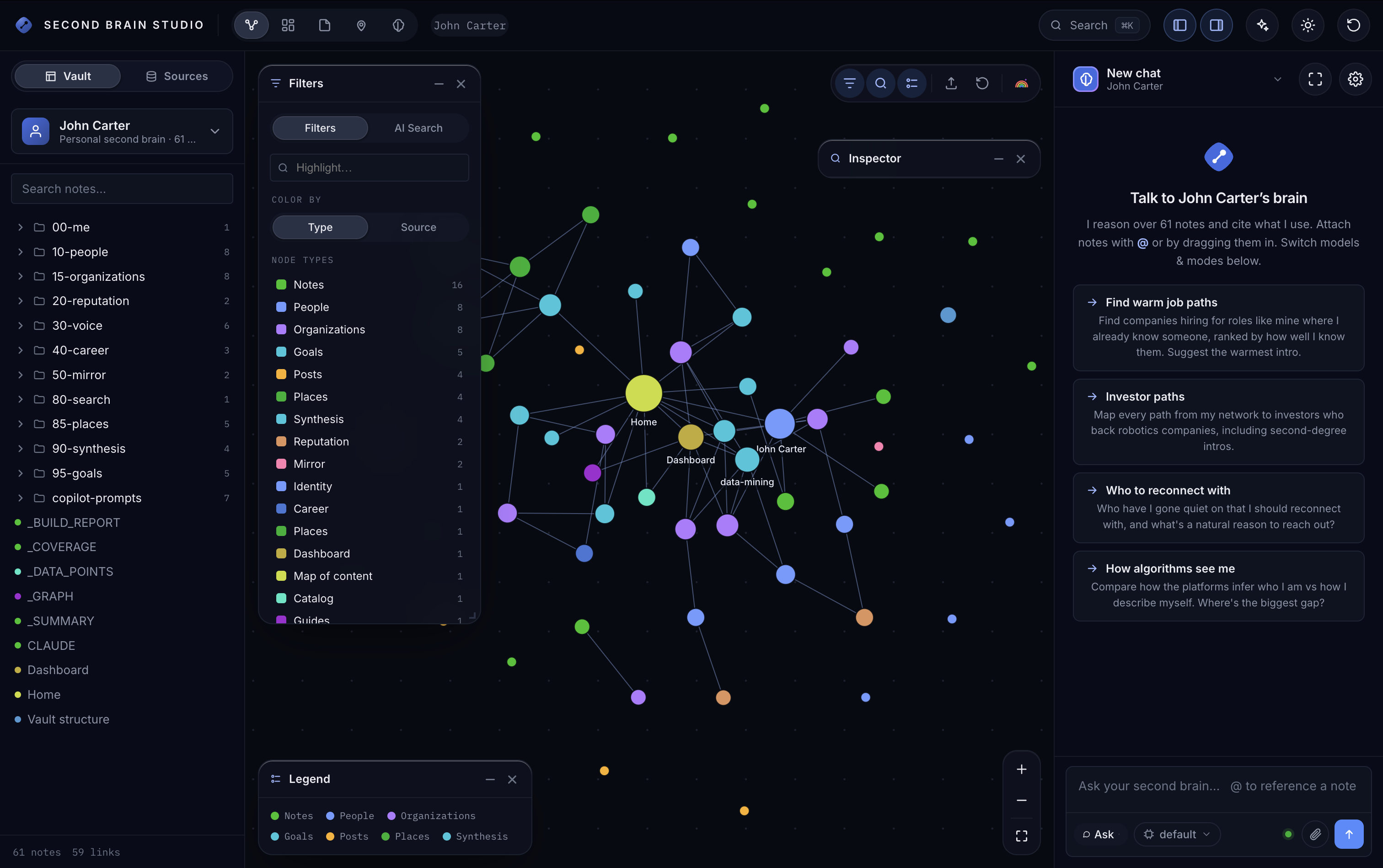The width and height of the screenshot is (1383, 868).
Task: Open the New chat dropdown chevron
Action: click(1277, 79)
